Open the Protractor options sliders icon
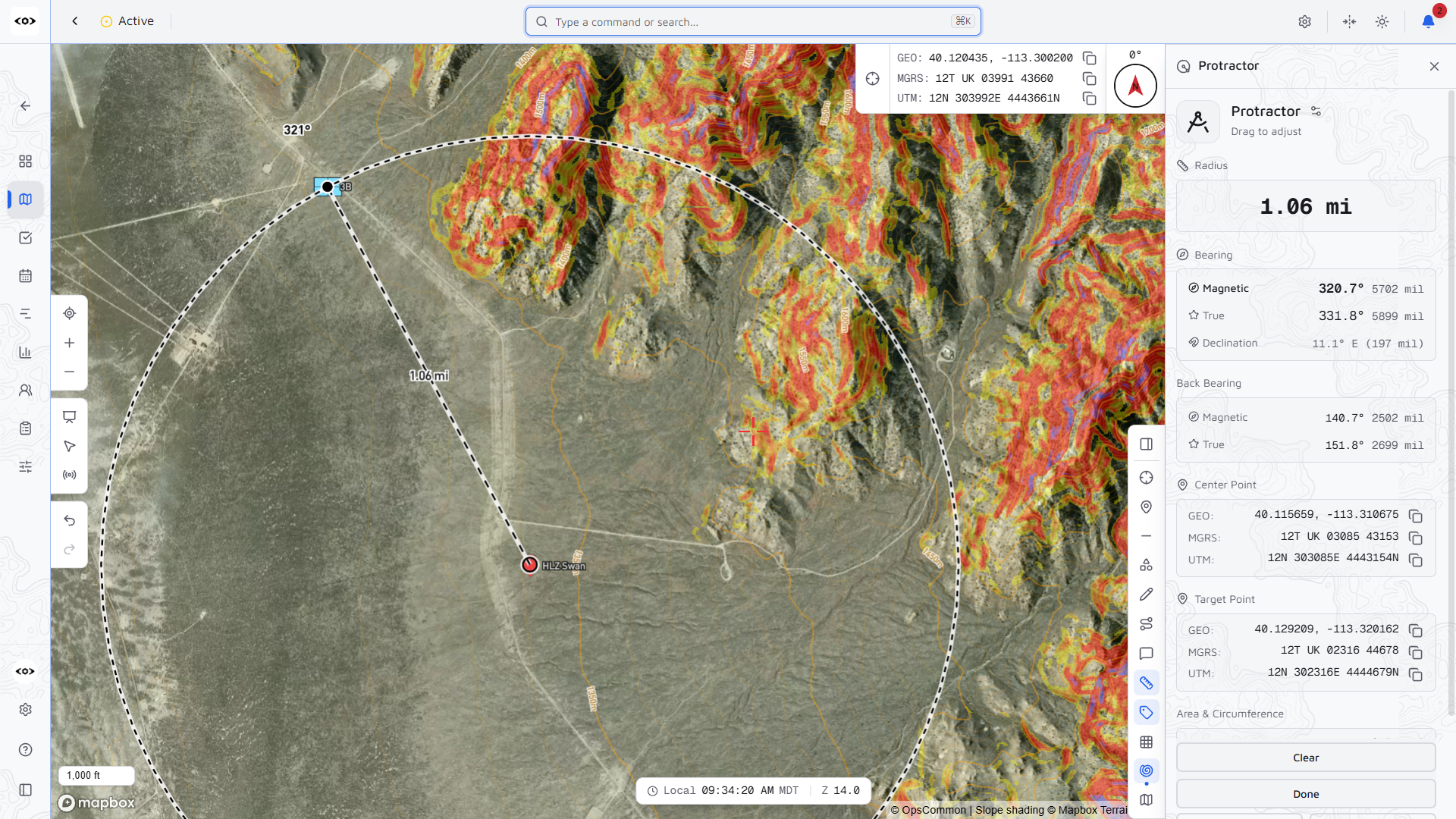The height and width of the screenshot is (819, 1456). [x=1316, y=111]
